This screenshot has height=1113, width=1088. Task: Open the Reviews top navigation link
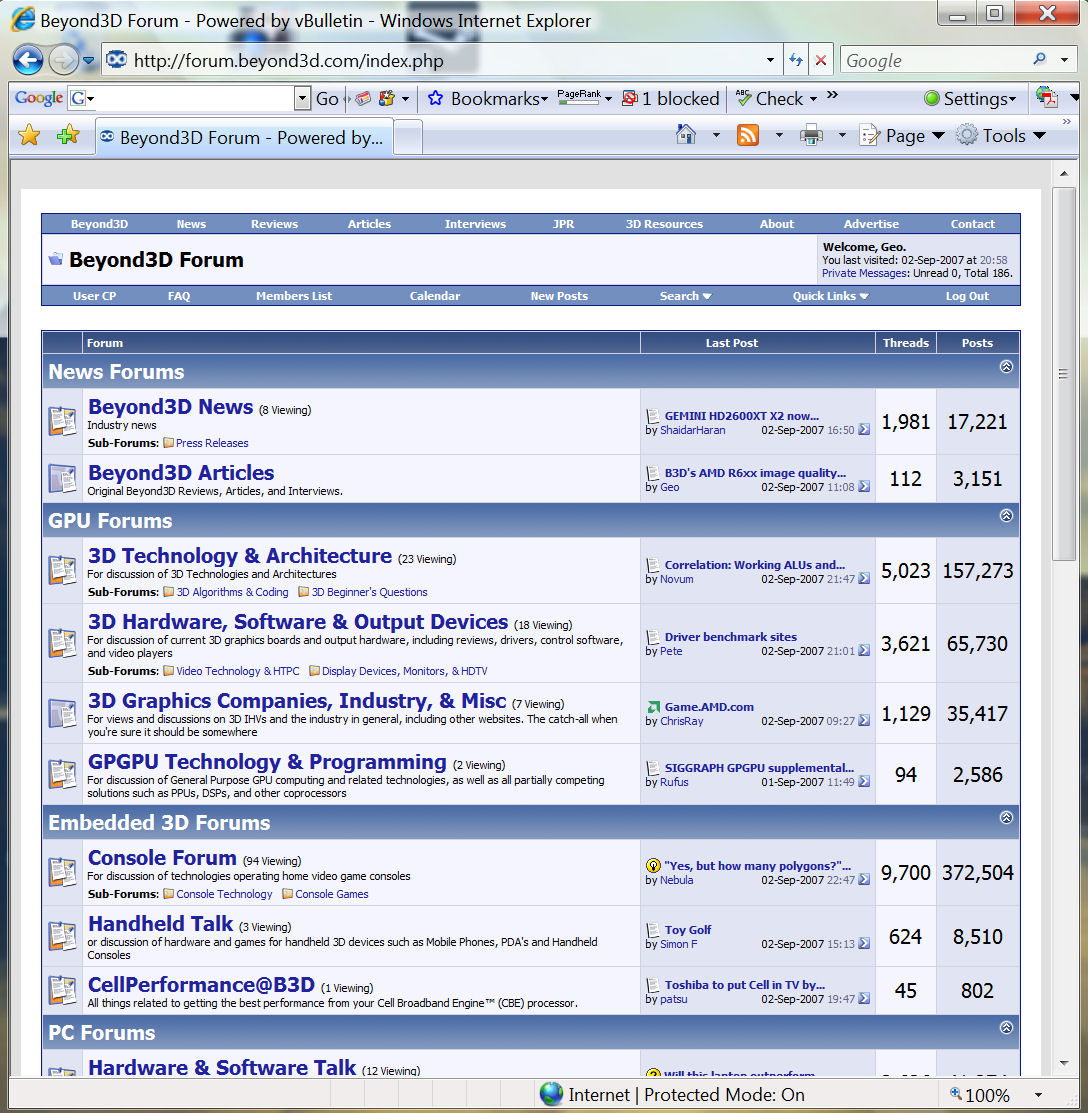[x=274, y=224]
